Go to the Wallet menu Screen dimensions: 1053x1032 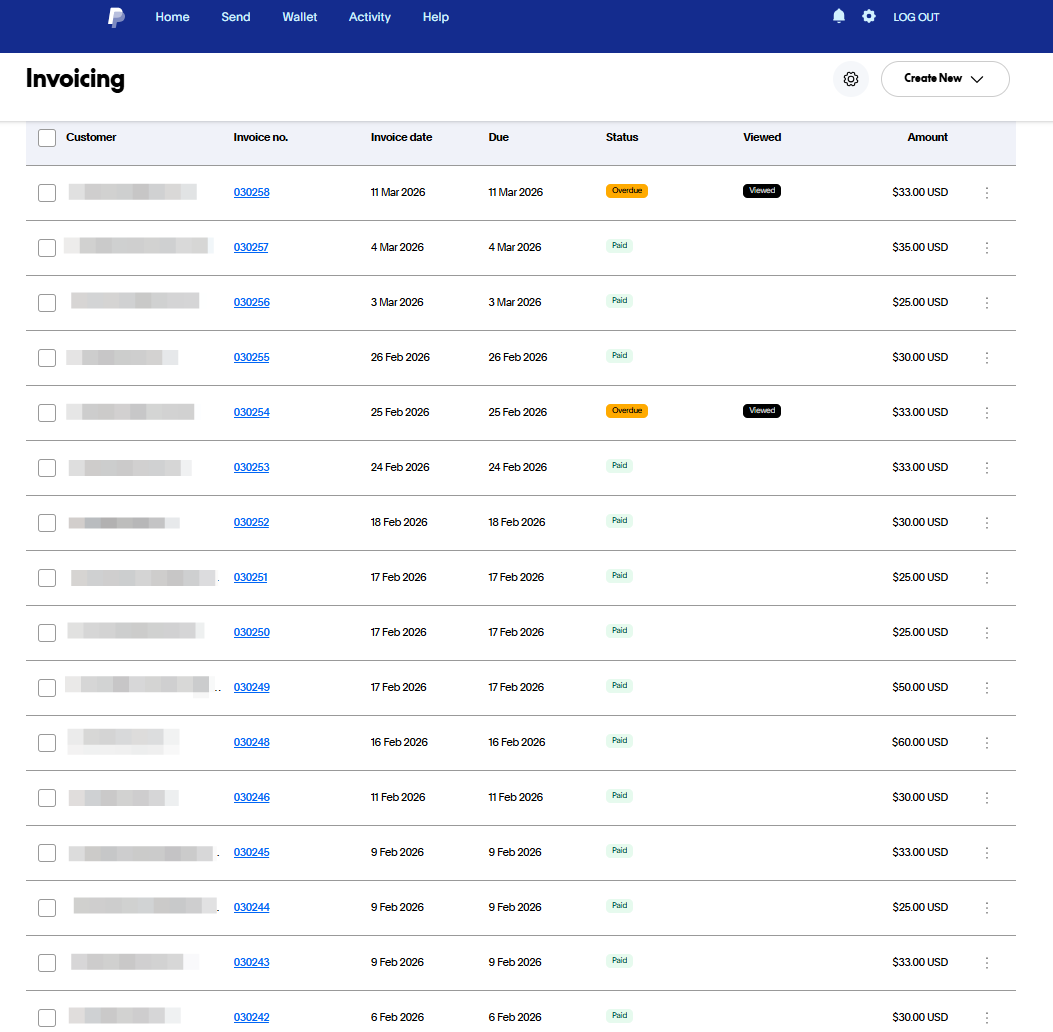pyautogui.click(x=300, y=17)
